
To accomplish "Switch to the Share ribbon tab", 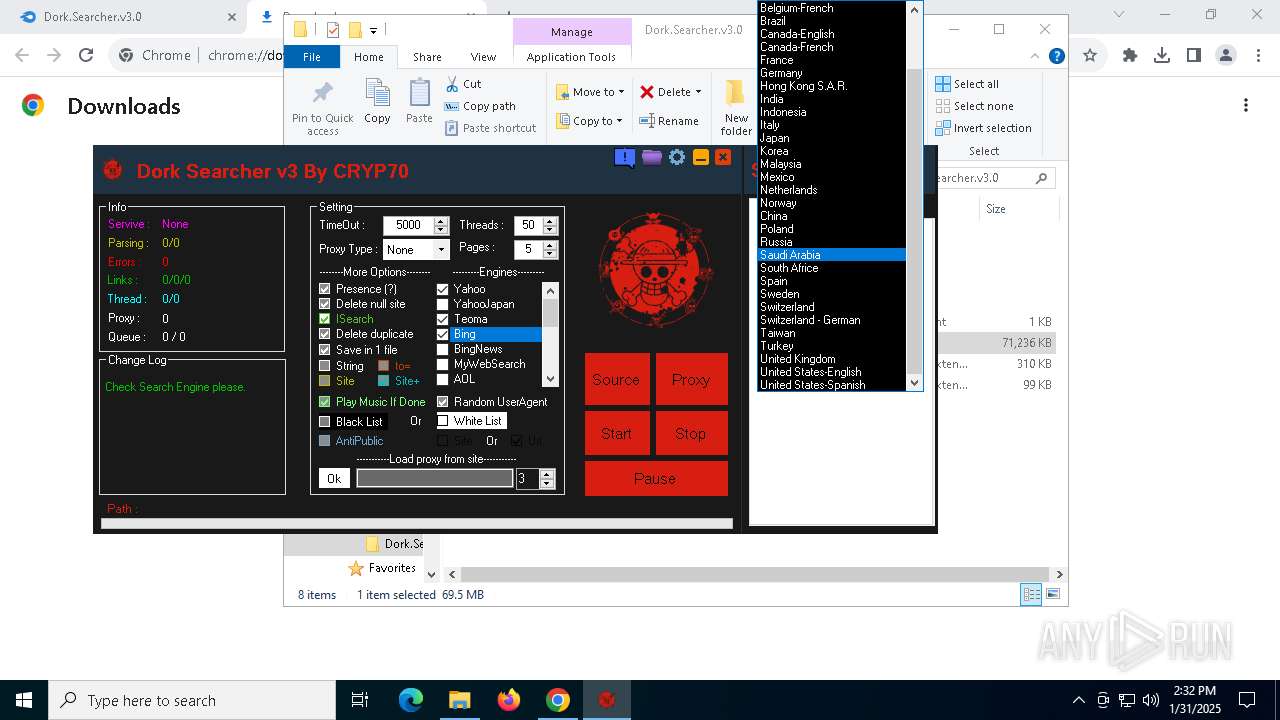I will (427, 57).
